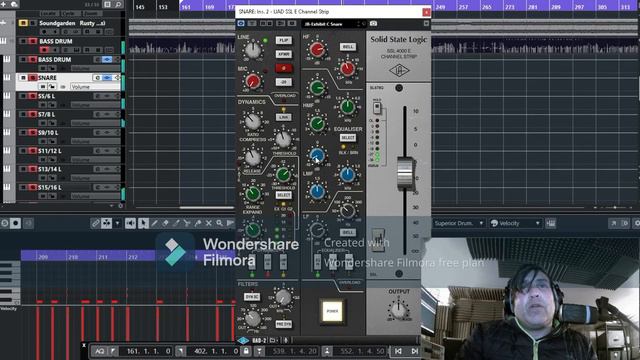Click the dynamics SELECT button
Image resolution: width=640 pixels, height=360 pixels.
coord(283,195)
